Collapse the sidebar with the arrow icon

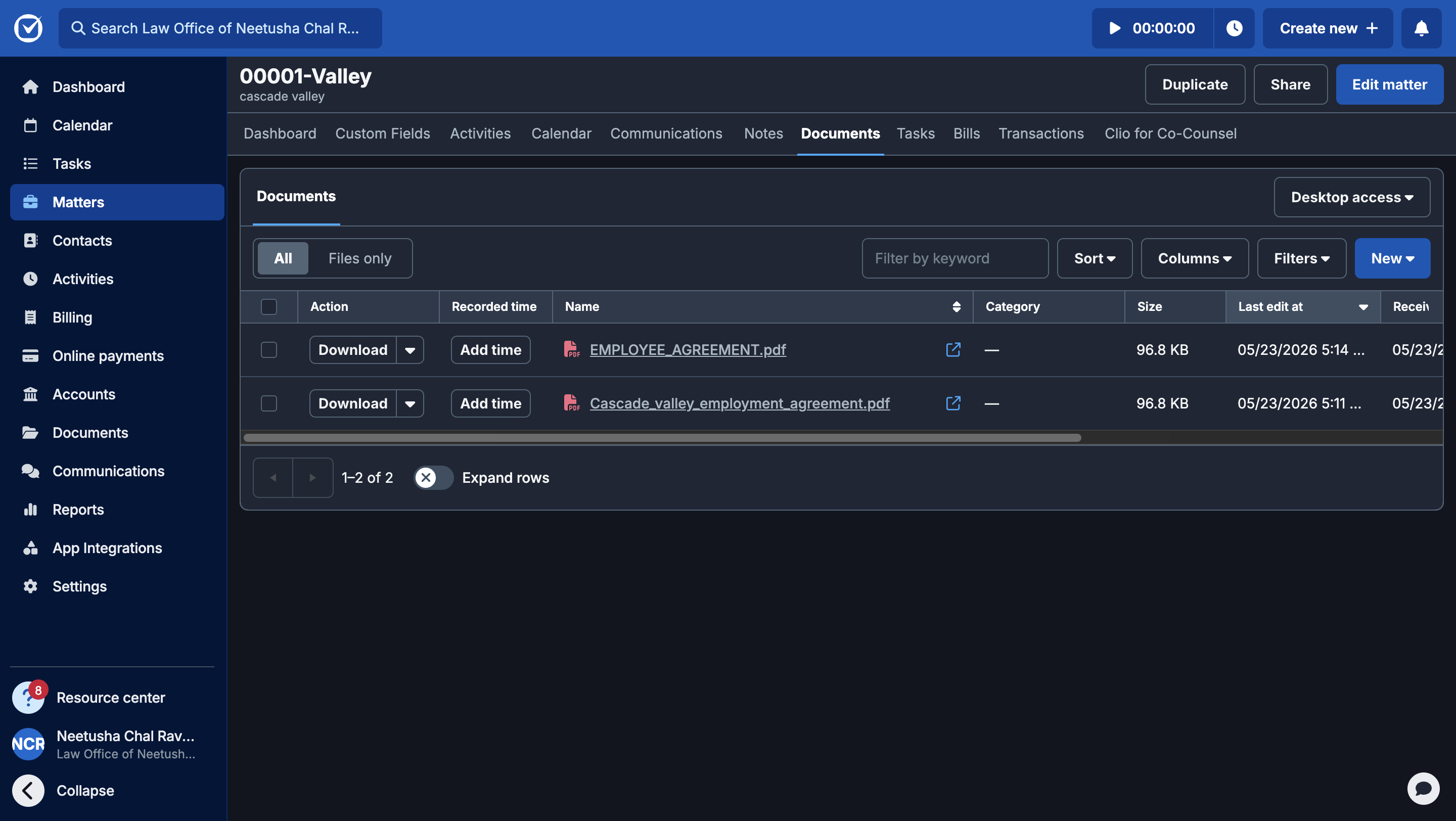[28, 790]
